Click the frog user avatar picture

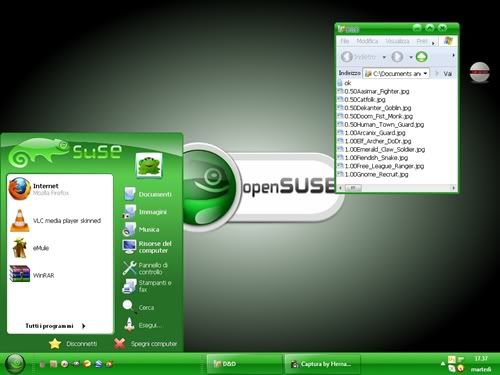(149, 165)
